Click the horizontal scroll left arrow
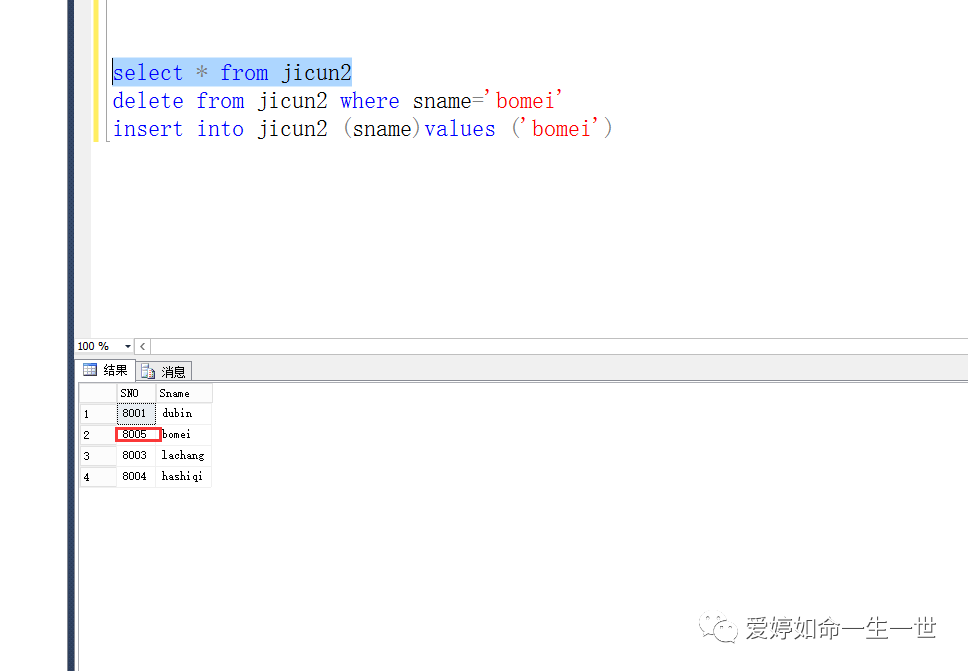The height and width of the screenshot is (671, 968). [x=143, y=346]
